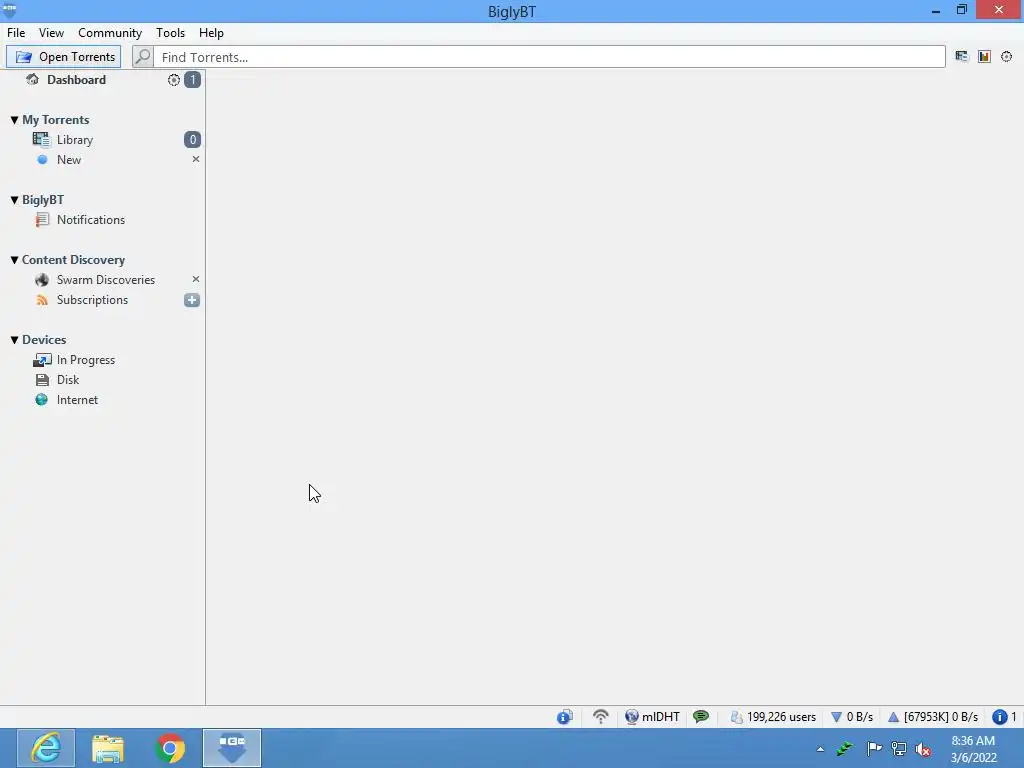Select the Internet globe icon
1024x768 pixels.
42,400
